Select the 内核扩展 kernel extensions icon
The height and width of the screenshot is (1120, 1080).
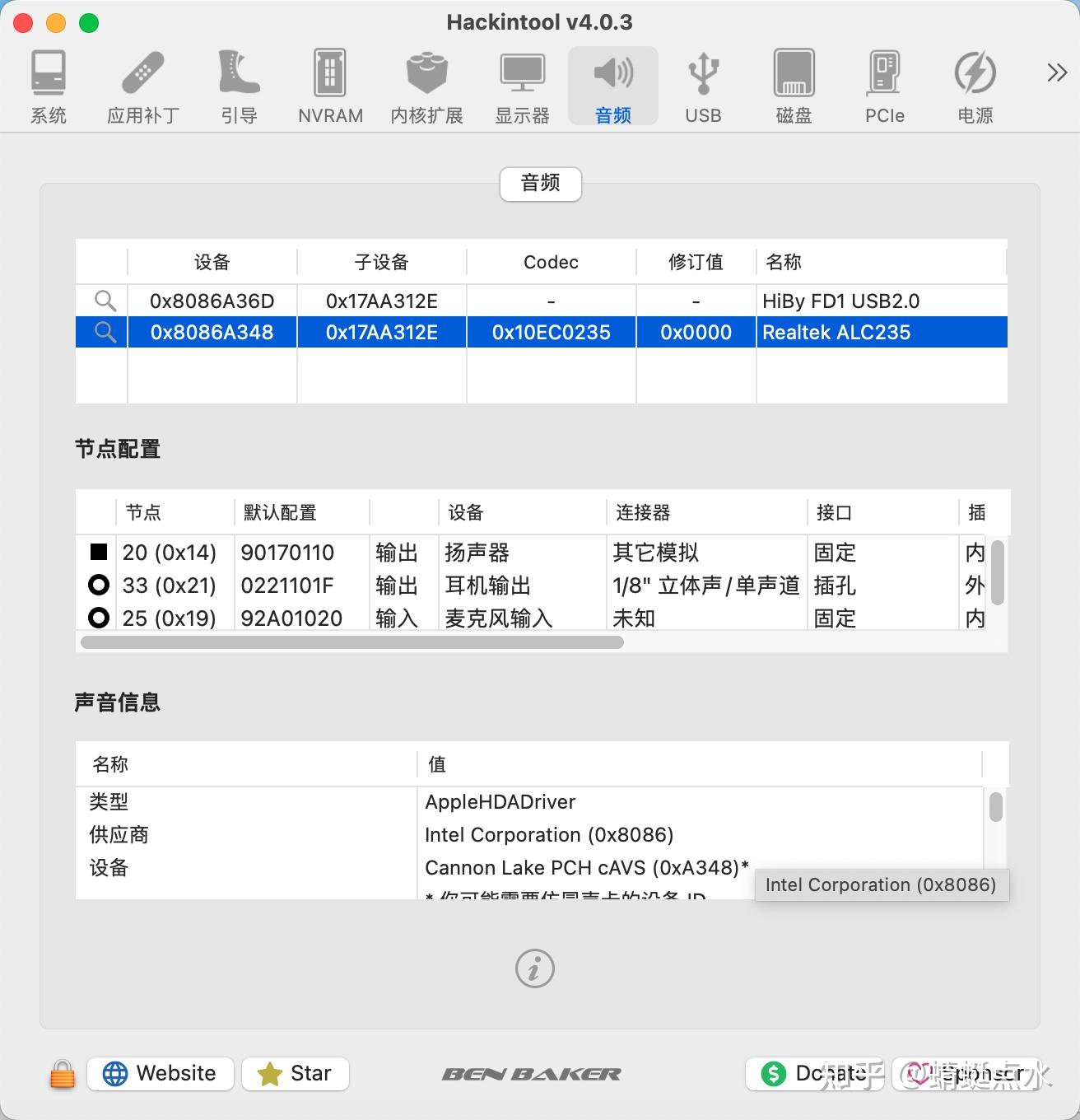[426, 82]
